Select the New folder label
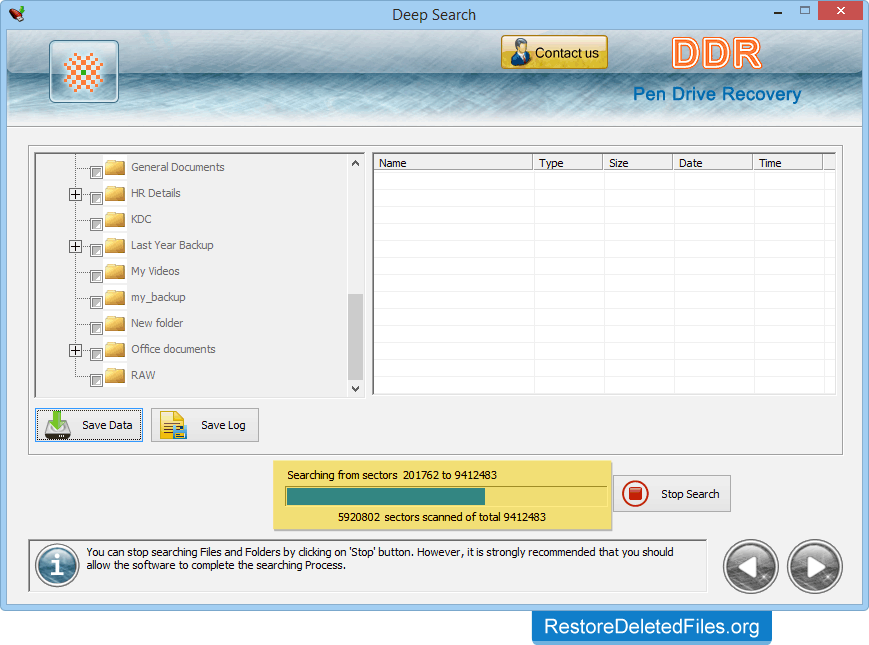The height and width of the screenshot is (645, 869). click(x=157, y=323)
